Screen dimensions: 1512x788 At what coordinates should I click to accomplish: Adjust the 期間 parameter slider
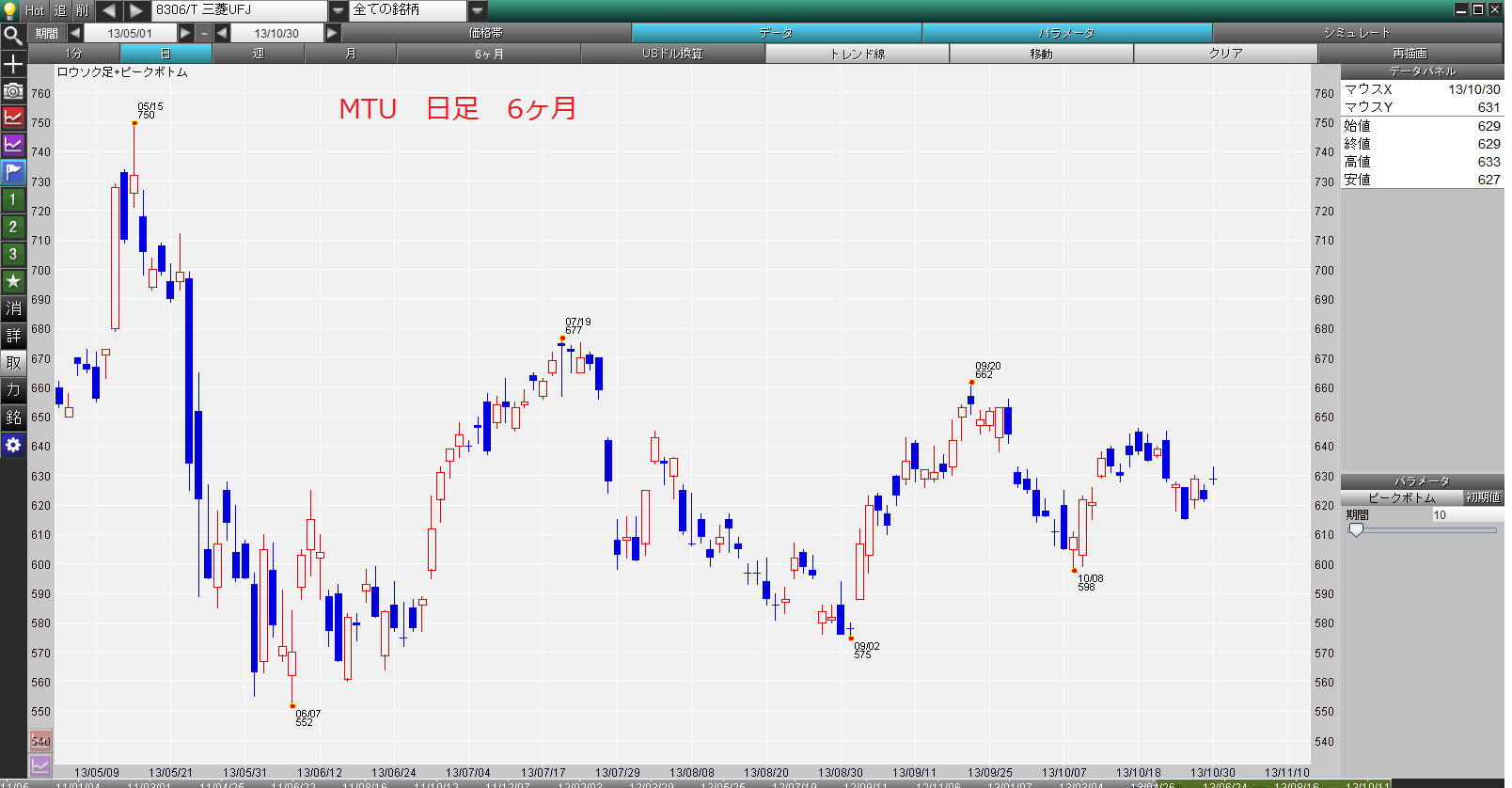click(x=1356, y=530)
